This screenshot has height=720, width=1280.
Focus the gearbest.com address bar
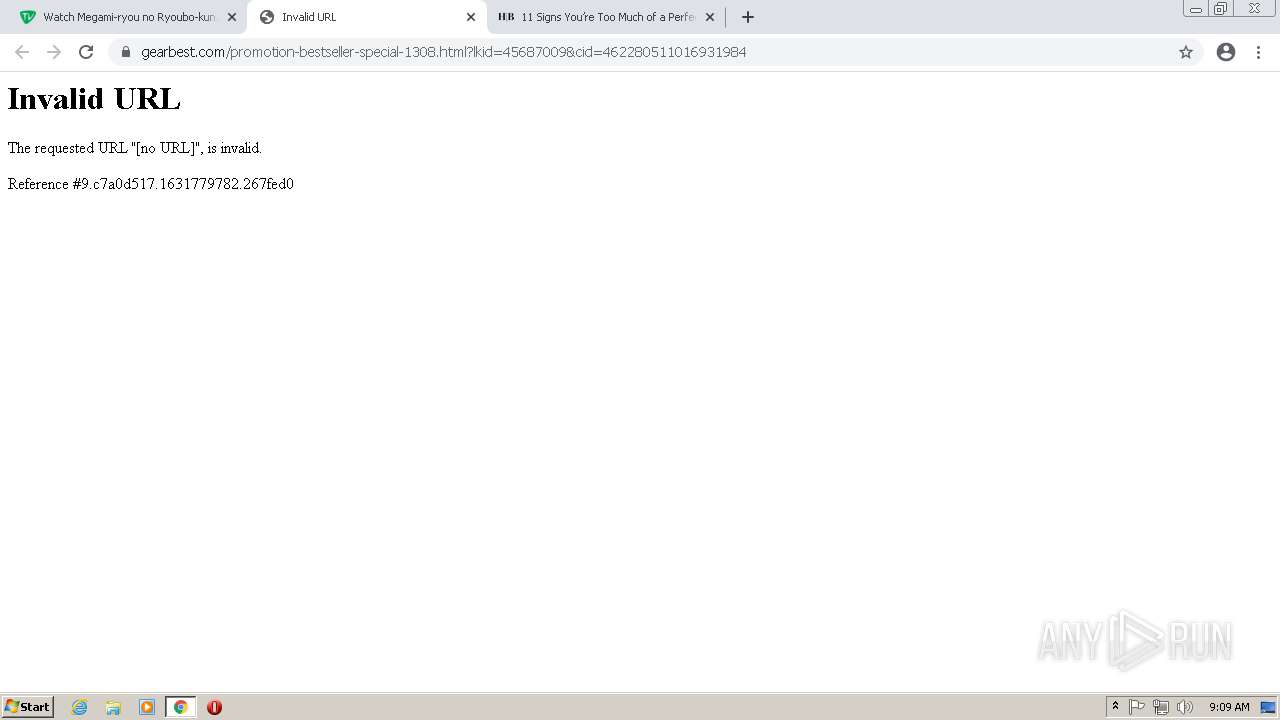(655, 52)
